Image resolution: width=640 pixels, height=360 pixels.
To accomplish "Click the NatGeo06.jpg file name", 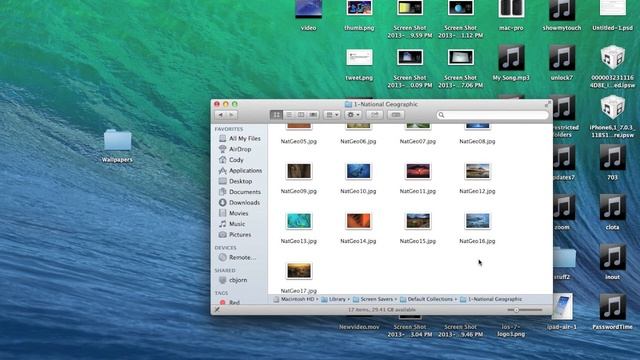I will point(358,141).
